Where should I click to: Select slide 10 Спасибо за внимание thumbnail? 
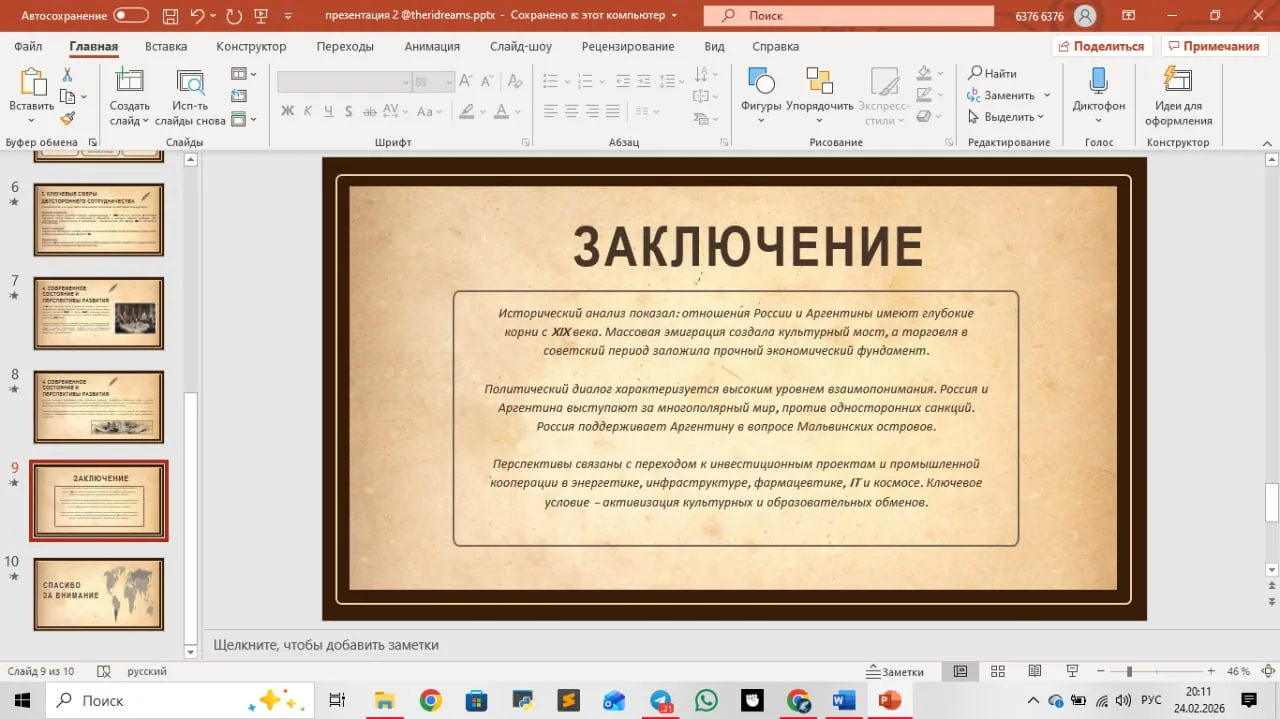tap(98, 595)
